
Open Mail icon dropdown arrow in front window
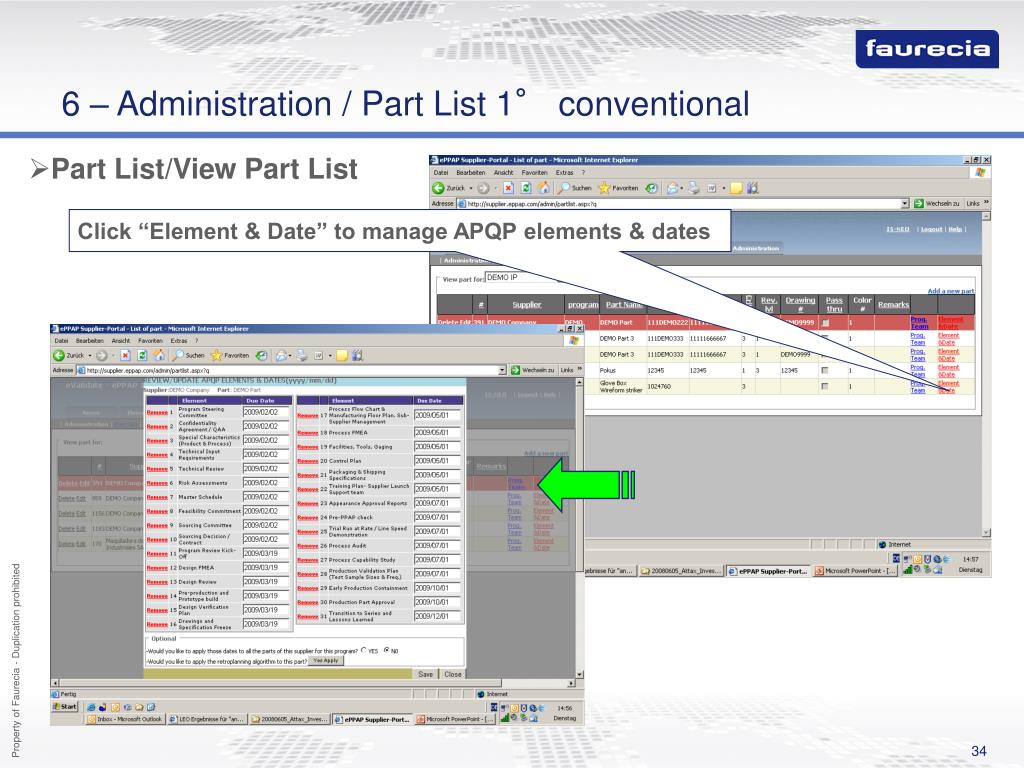click(x=290, y=356)
